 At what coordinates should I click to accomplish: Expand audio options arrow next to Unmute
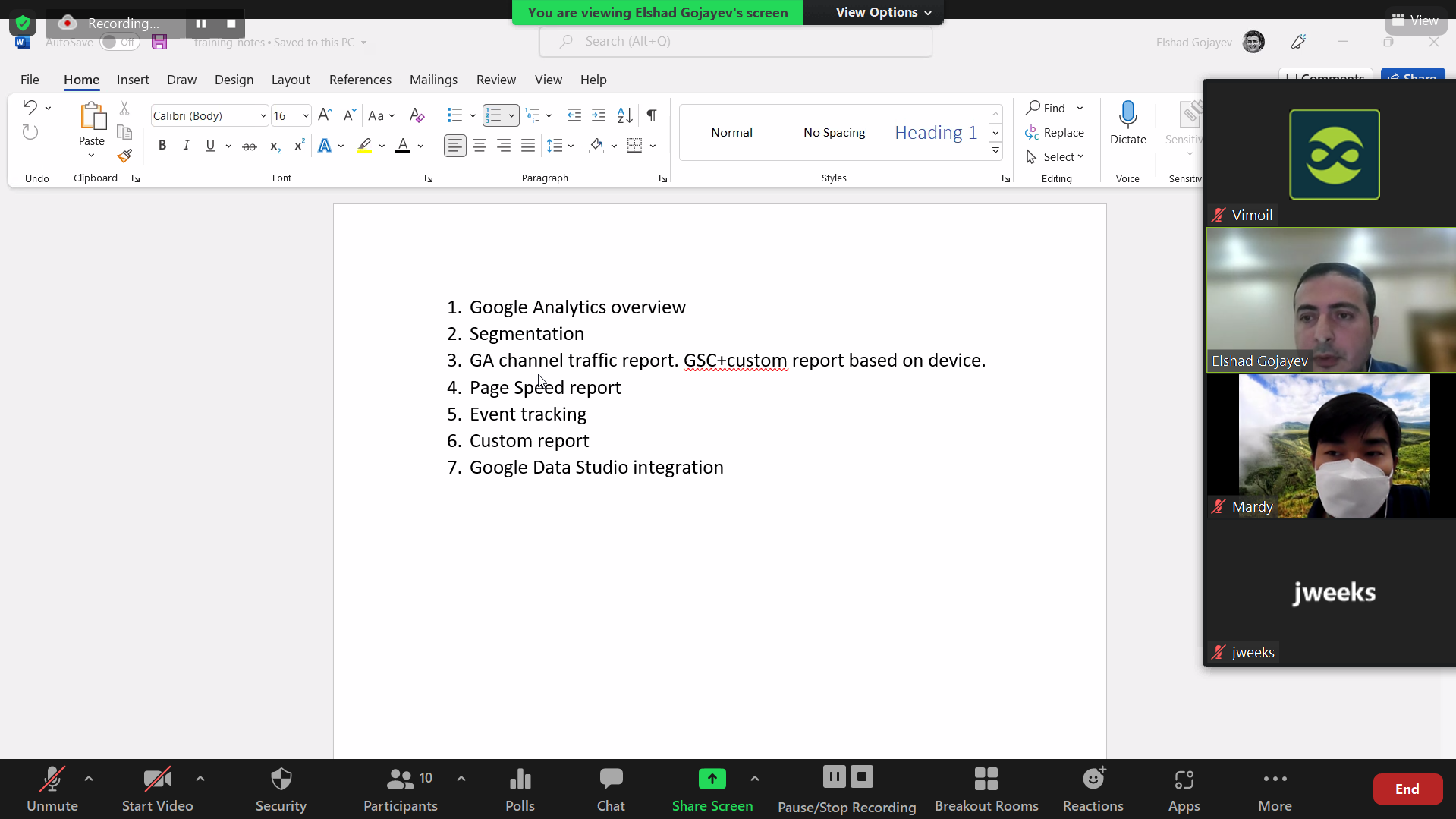click(x=89, y=779)
